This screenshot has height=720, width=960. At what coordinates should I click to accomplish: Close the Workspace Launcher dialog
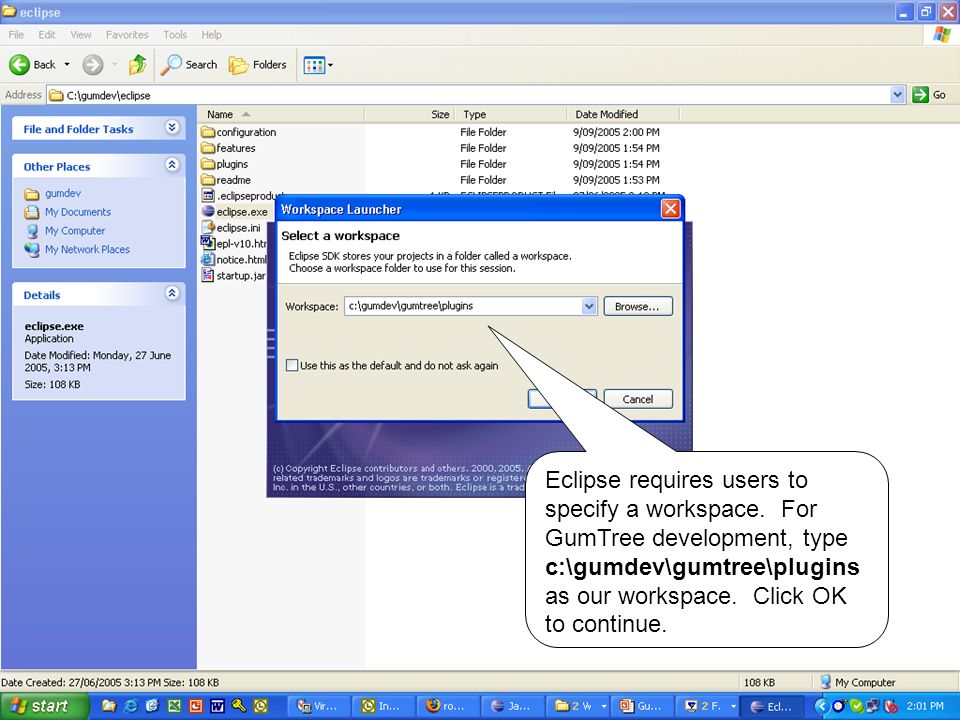670,209
